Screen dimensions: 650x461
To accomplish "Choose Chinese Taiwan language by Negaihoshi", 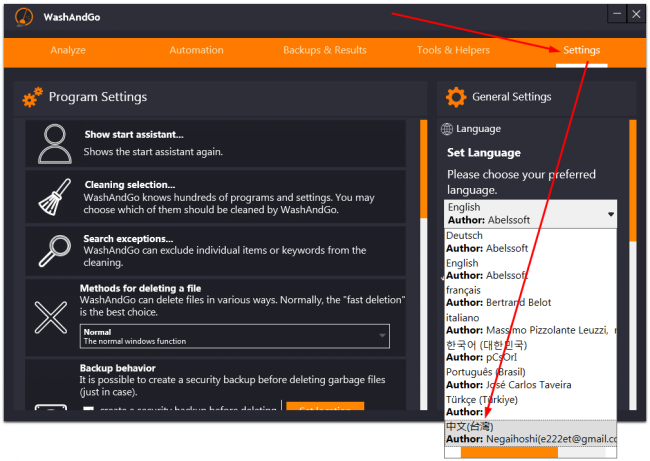I will coord(531,433).
